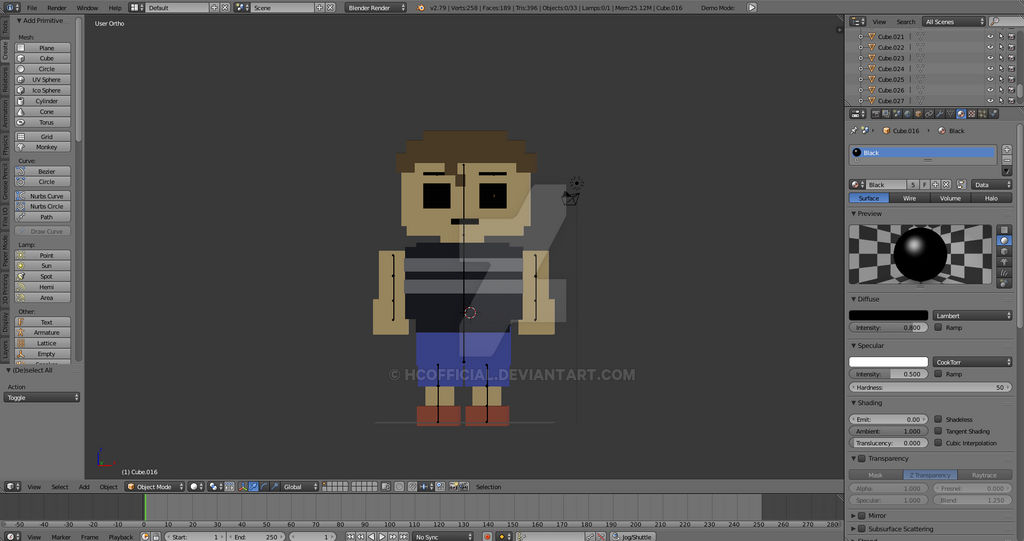Open the Window menu

pos(87,8)
